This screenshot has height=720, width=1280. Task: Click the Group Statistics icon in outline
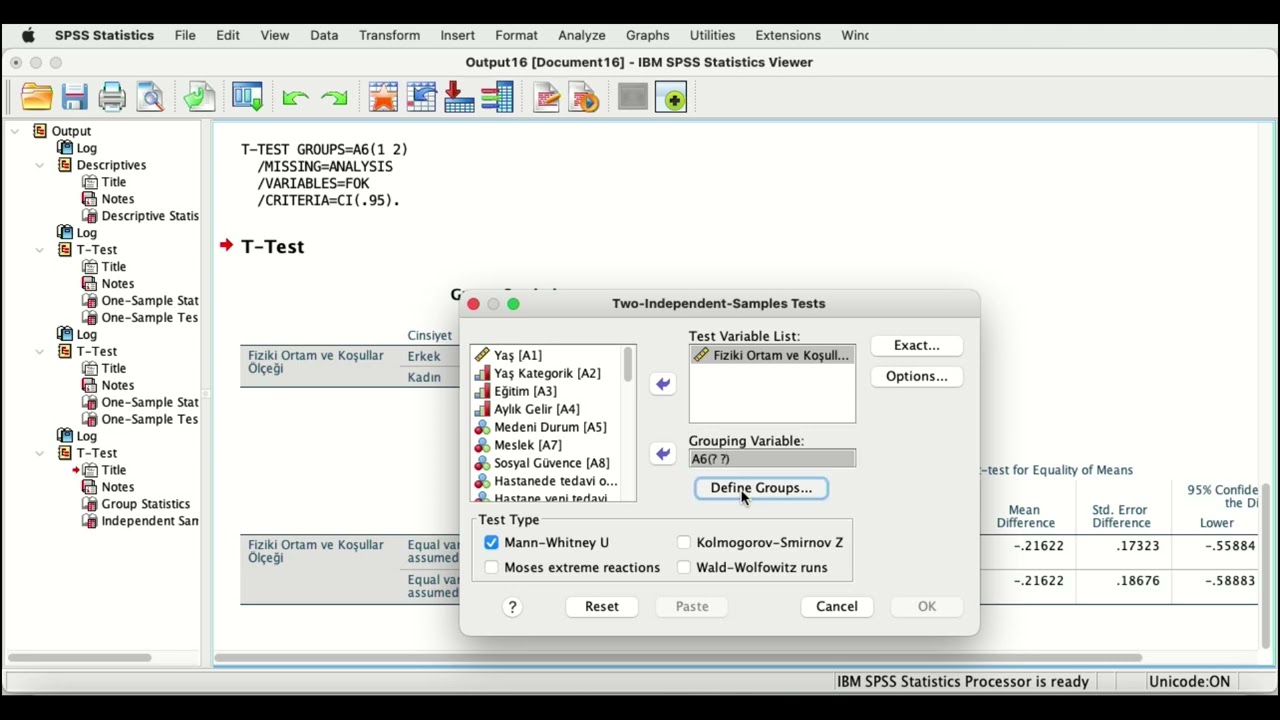pos(89,504)
